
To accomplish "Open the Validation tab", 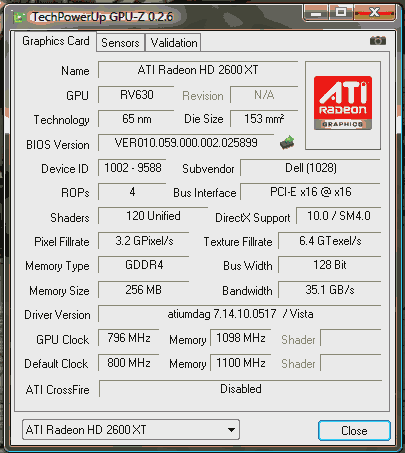I will tap(174, 43).
